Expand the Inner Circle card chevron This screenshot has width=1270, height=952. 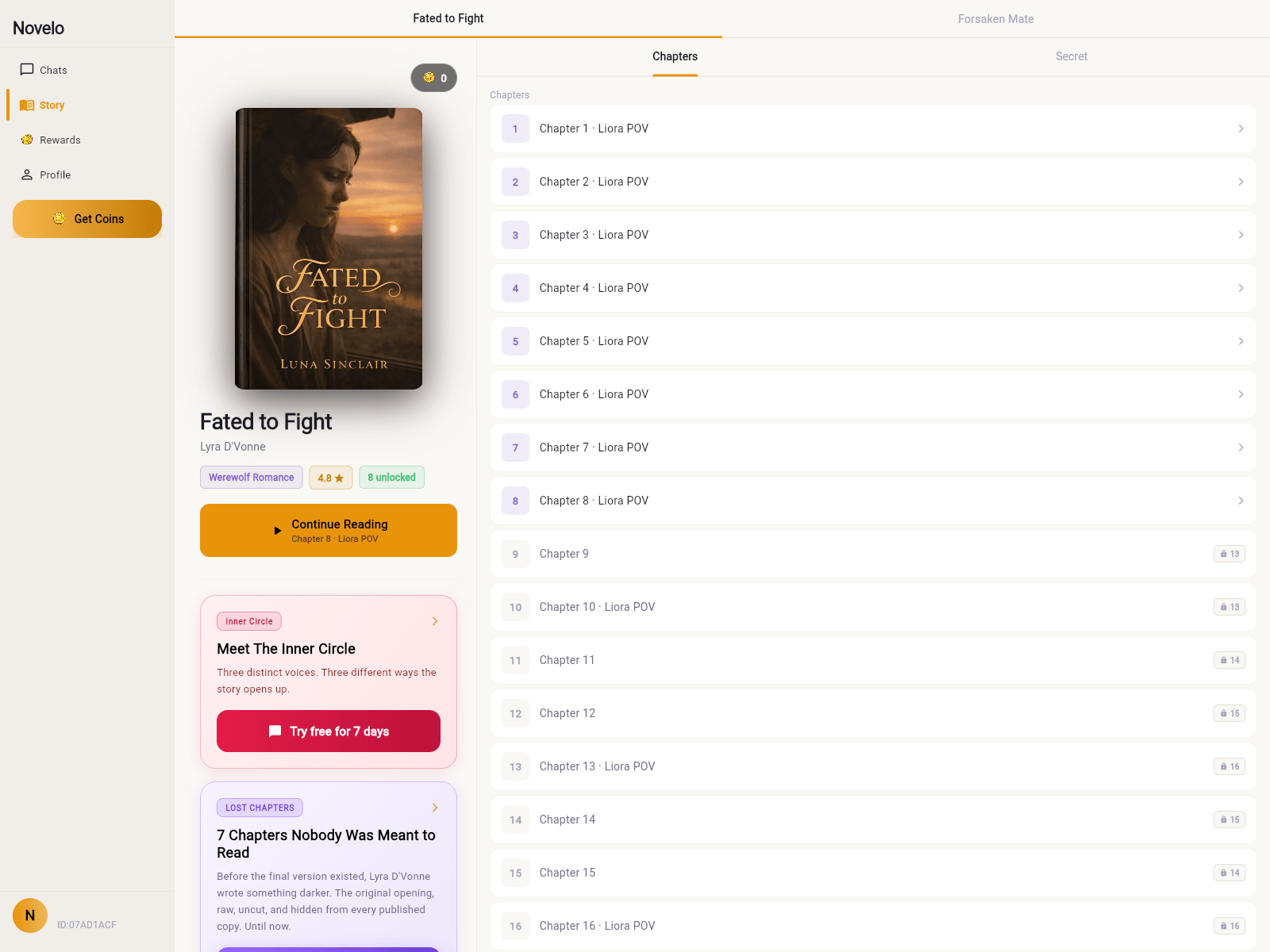(x=435, y=621)
